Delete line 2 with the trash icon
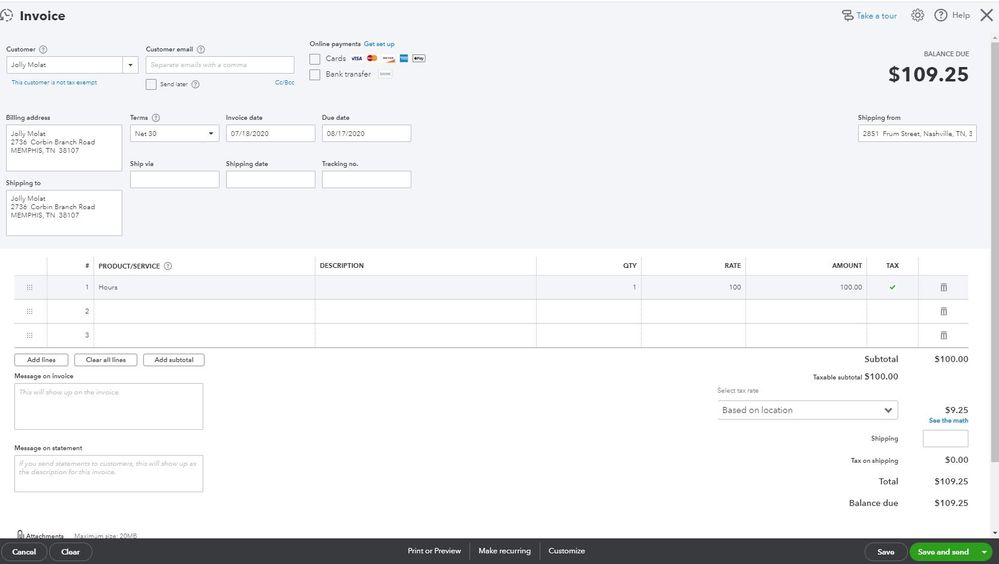 coord(944,312)
